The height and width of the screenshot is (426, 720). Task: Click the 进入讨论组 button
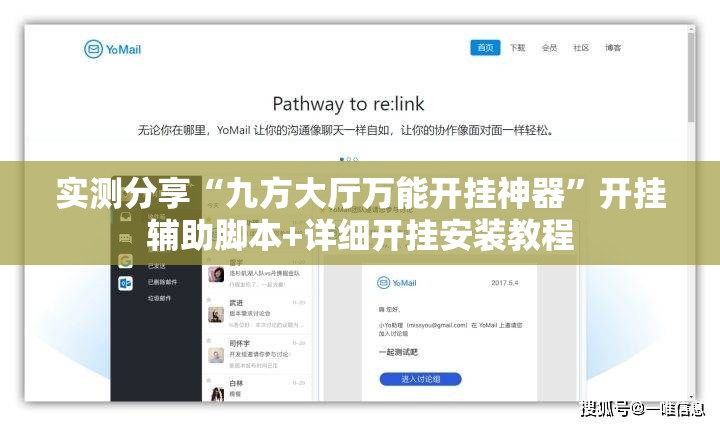[421, 379]
